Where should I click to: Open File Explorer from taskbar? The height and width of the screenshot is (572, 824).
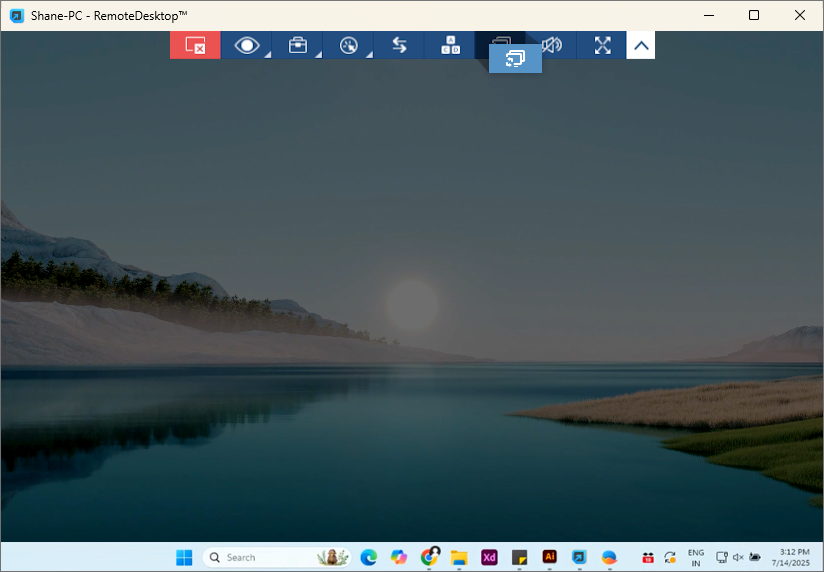coord(459,557)
